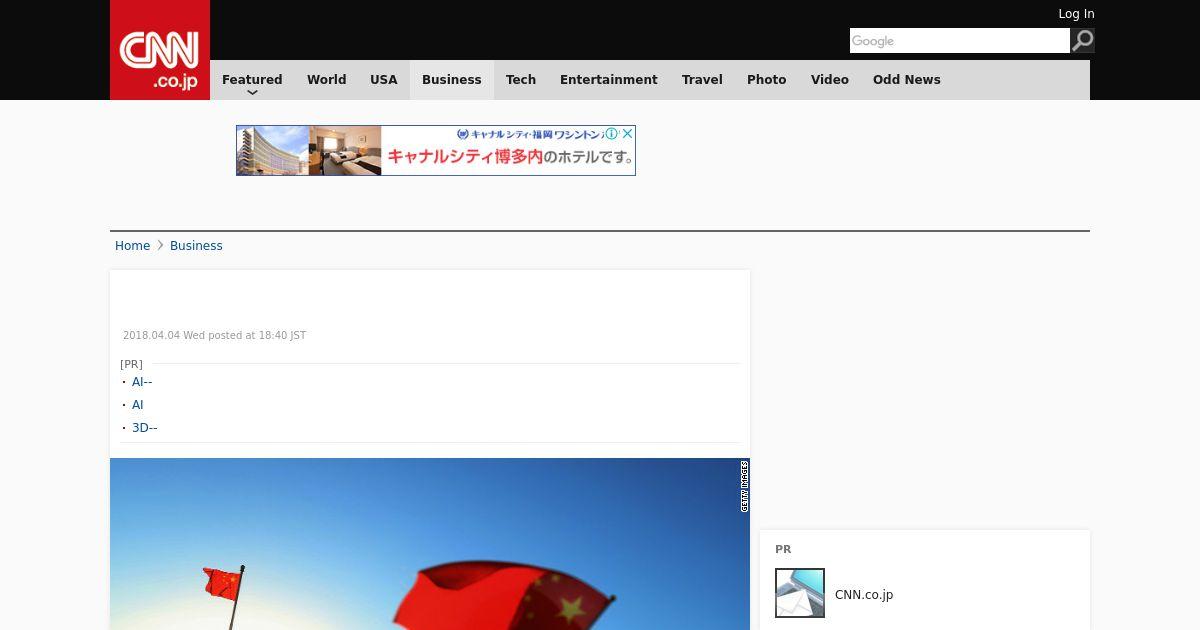Screen dimensions: 1200x630
Task: Open the 'AI--' PR link
Action: coord(142,382)
